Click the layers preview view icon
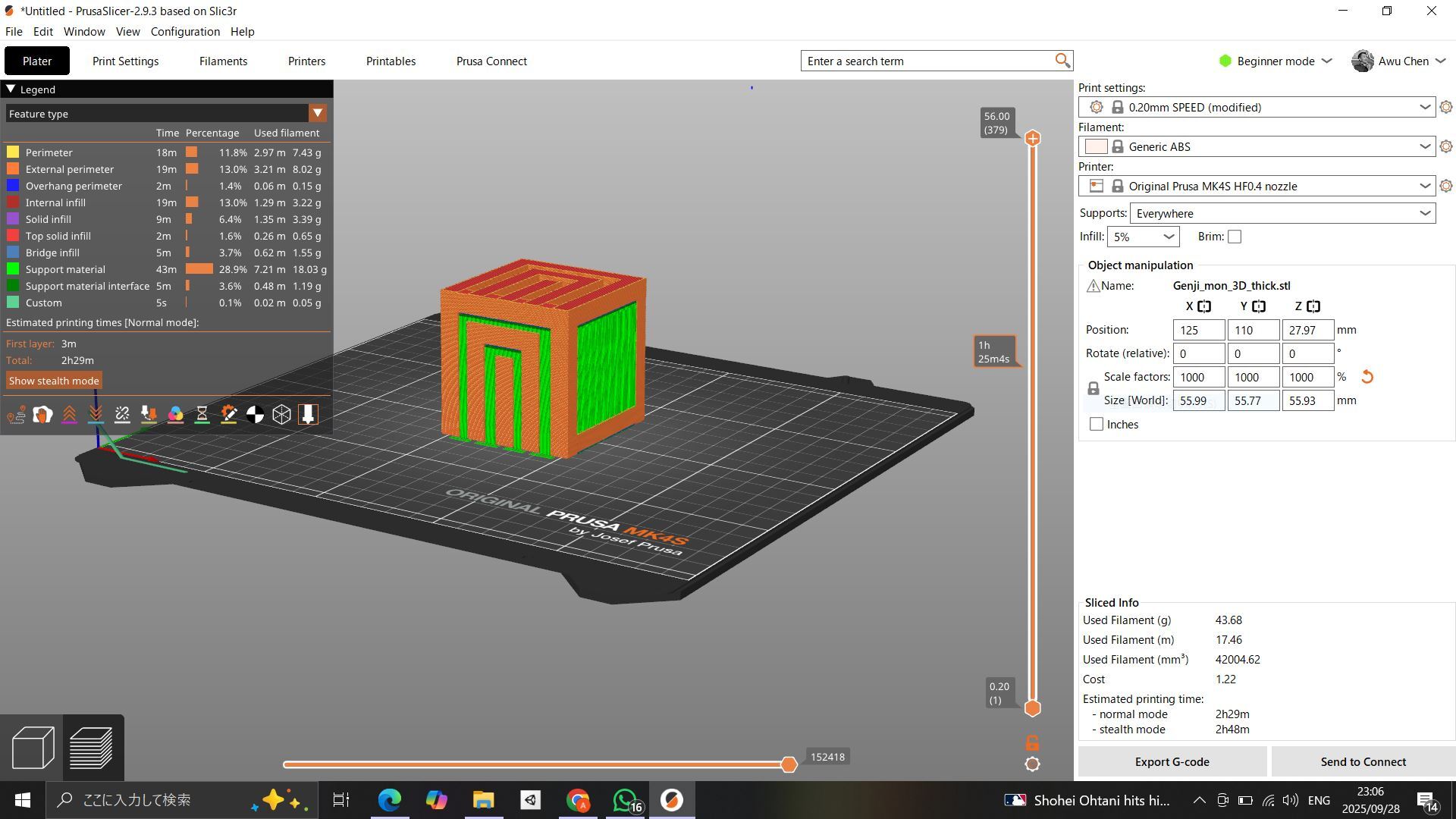The width and height of the screenshot is (1456, 819). [92, 747]
